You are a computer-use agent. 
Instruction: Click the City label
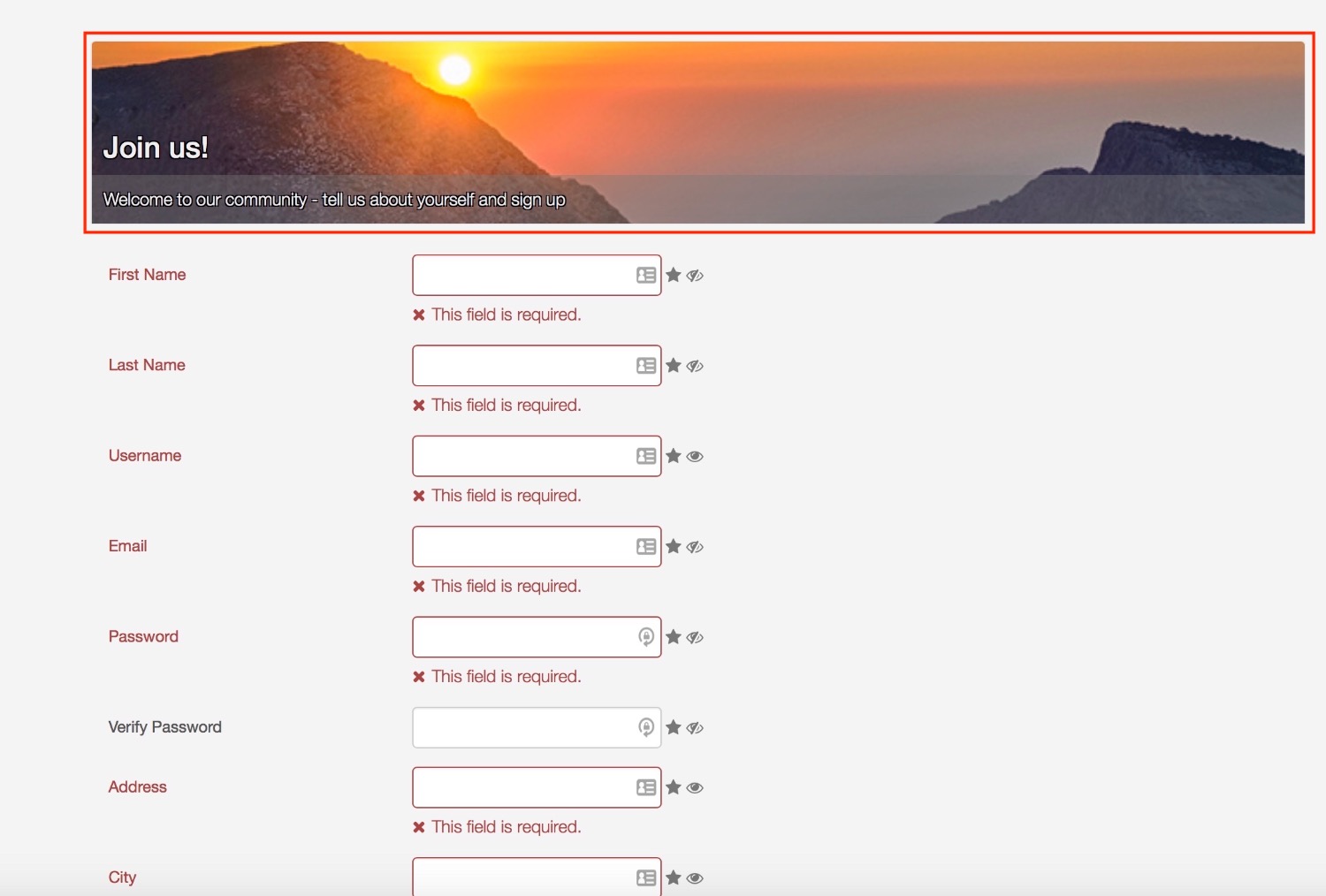(122, 877)
